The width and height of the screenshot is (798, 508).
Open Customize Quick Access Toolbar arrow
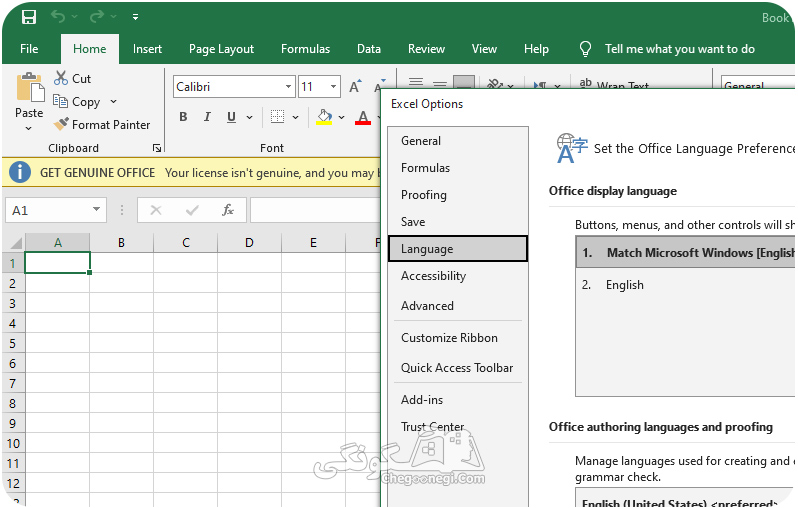(135, 17)
